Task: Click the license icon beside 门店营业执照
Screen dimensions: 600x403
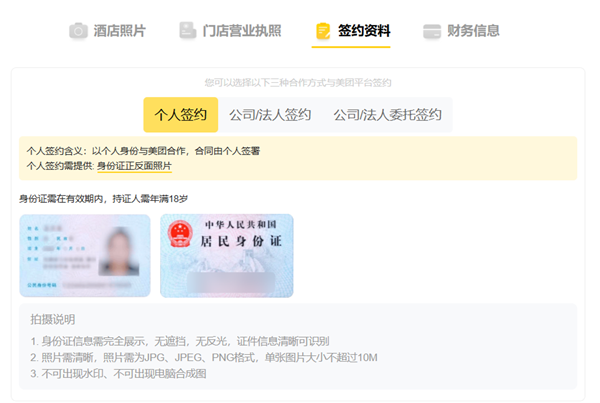Action: click(187, 31)
